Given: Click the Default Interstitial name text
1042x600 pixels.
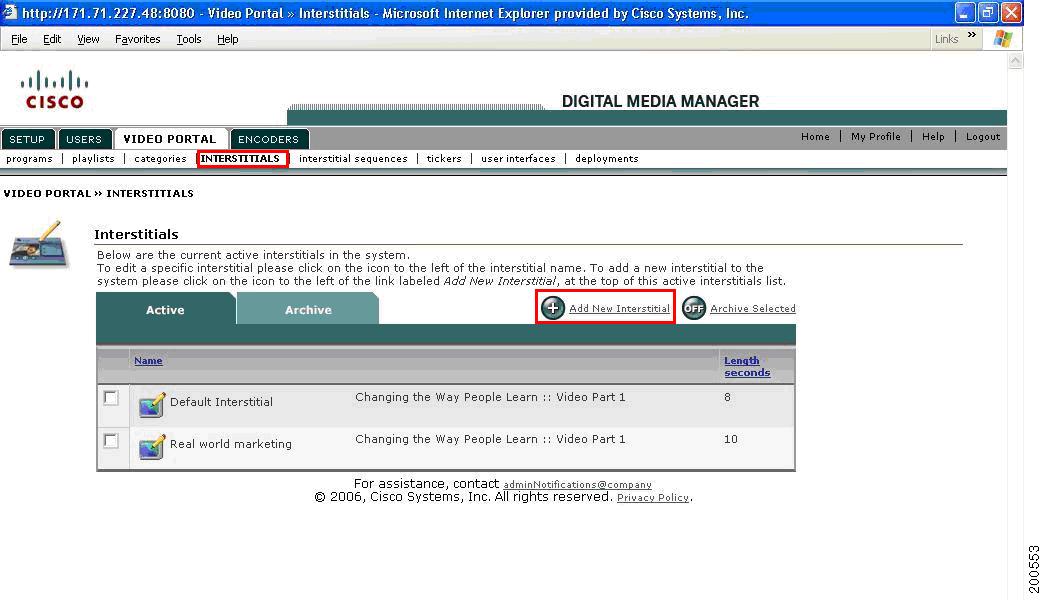Looking at the screenshot, I should pos(221,402).
